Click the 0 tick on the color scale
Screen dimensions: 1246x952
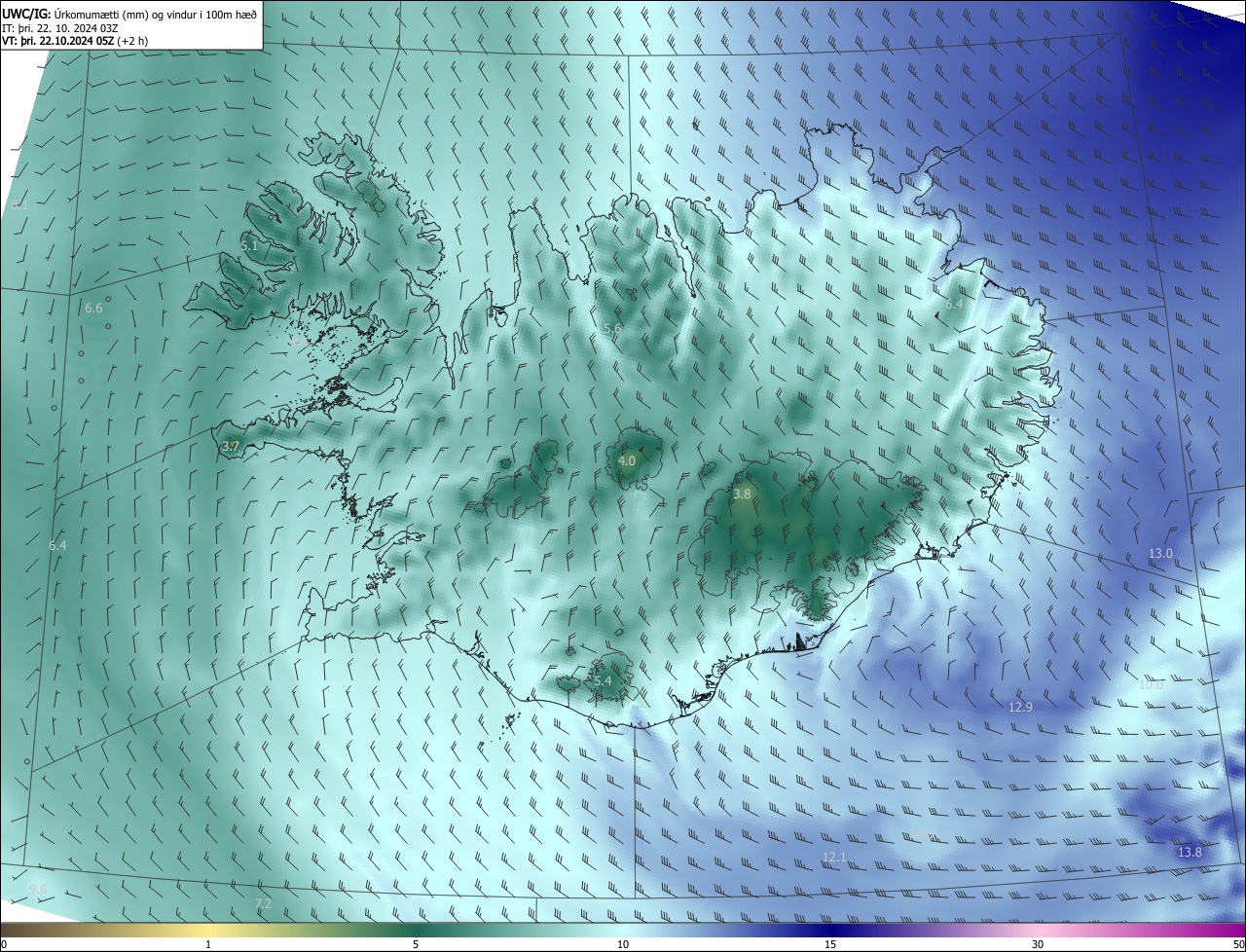4,944
